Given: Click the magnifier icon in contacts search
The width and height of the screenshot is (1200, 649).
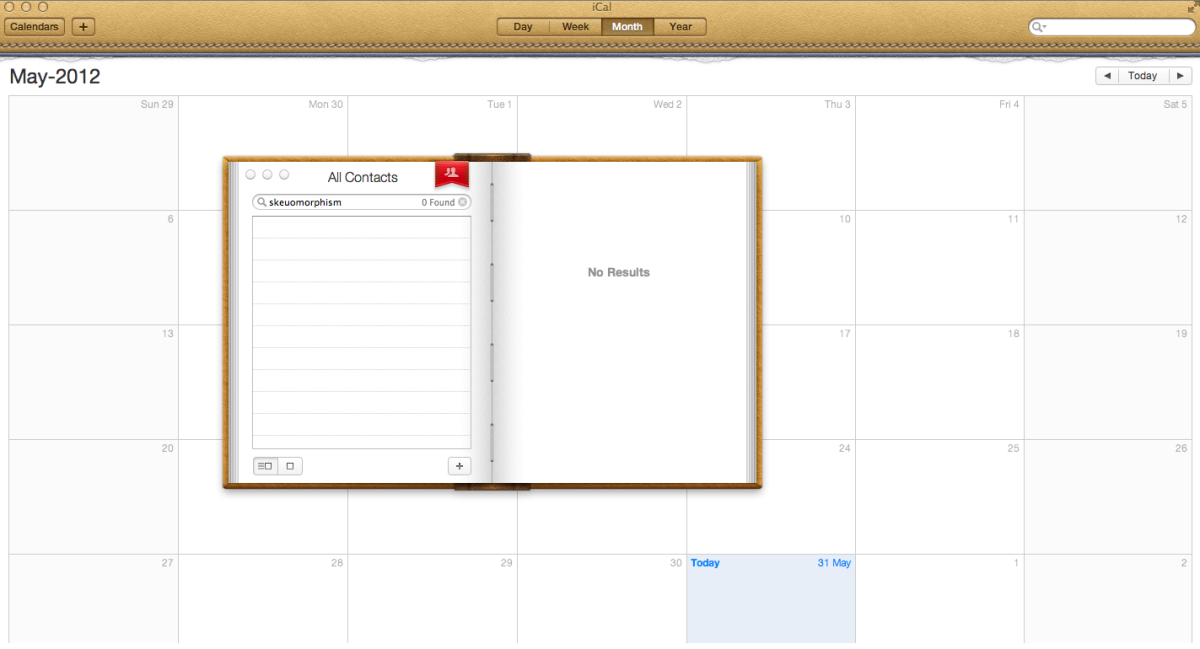Looking at the screenshot, I should pos(261,202).
